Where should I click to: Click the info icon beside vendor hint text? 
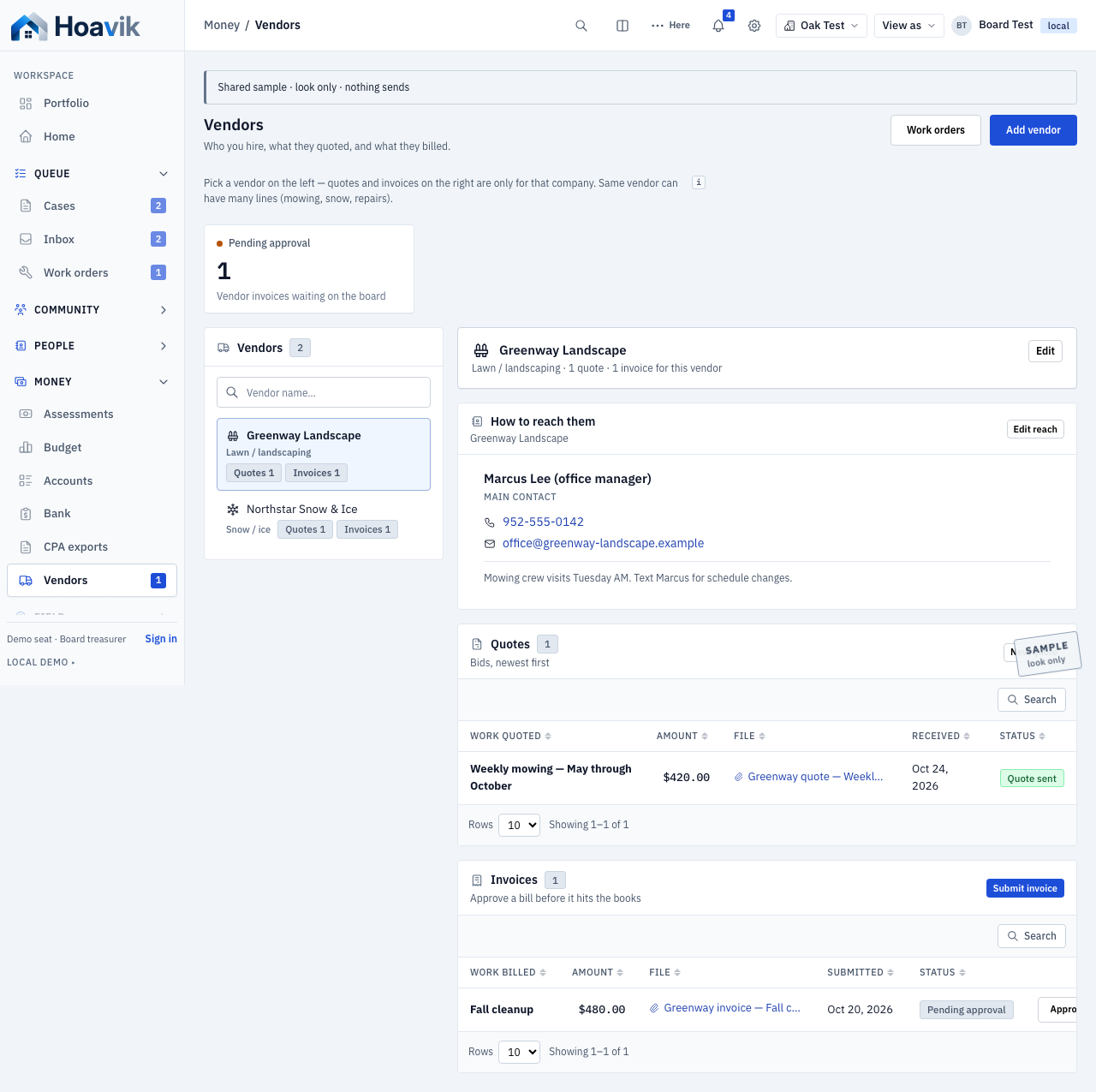point(699,182)
